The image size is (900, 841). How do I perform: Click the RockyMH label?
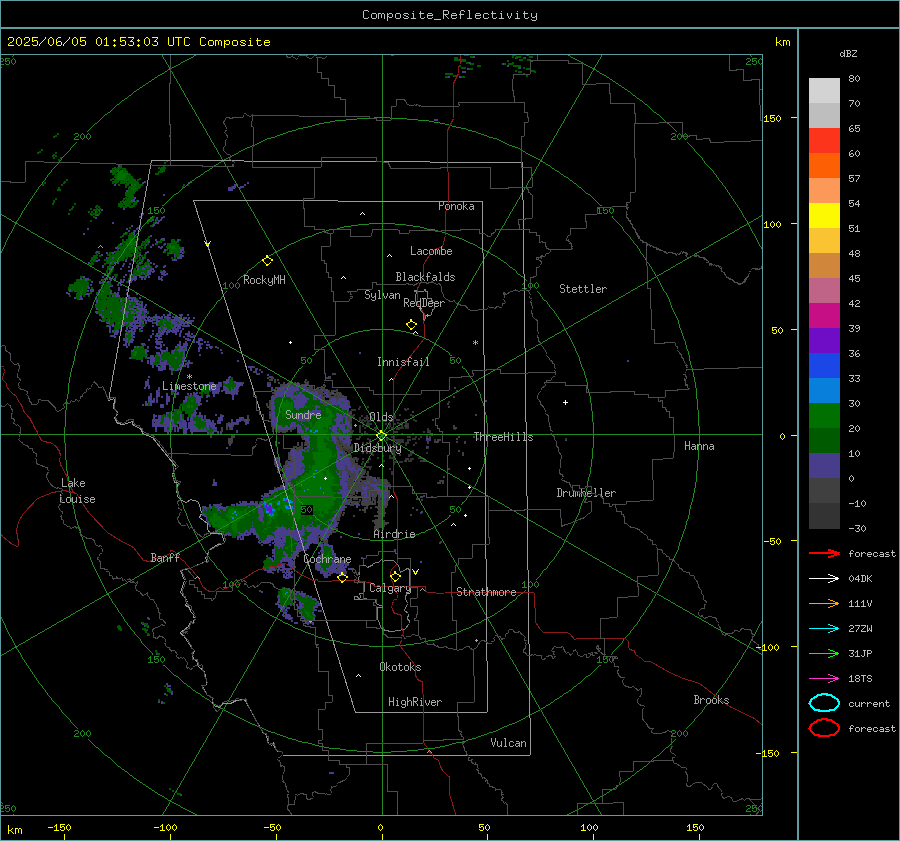pos(264,280)
